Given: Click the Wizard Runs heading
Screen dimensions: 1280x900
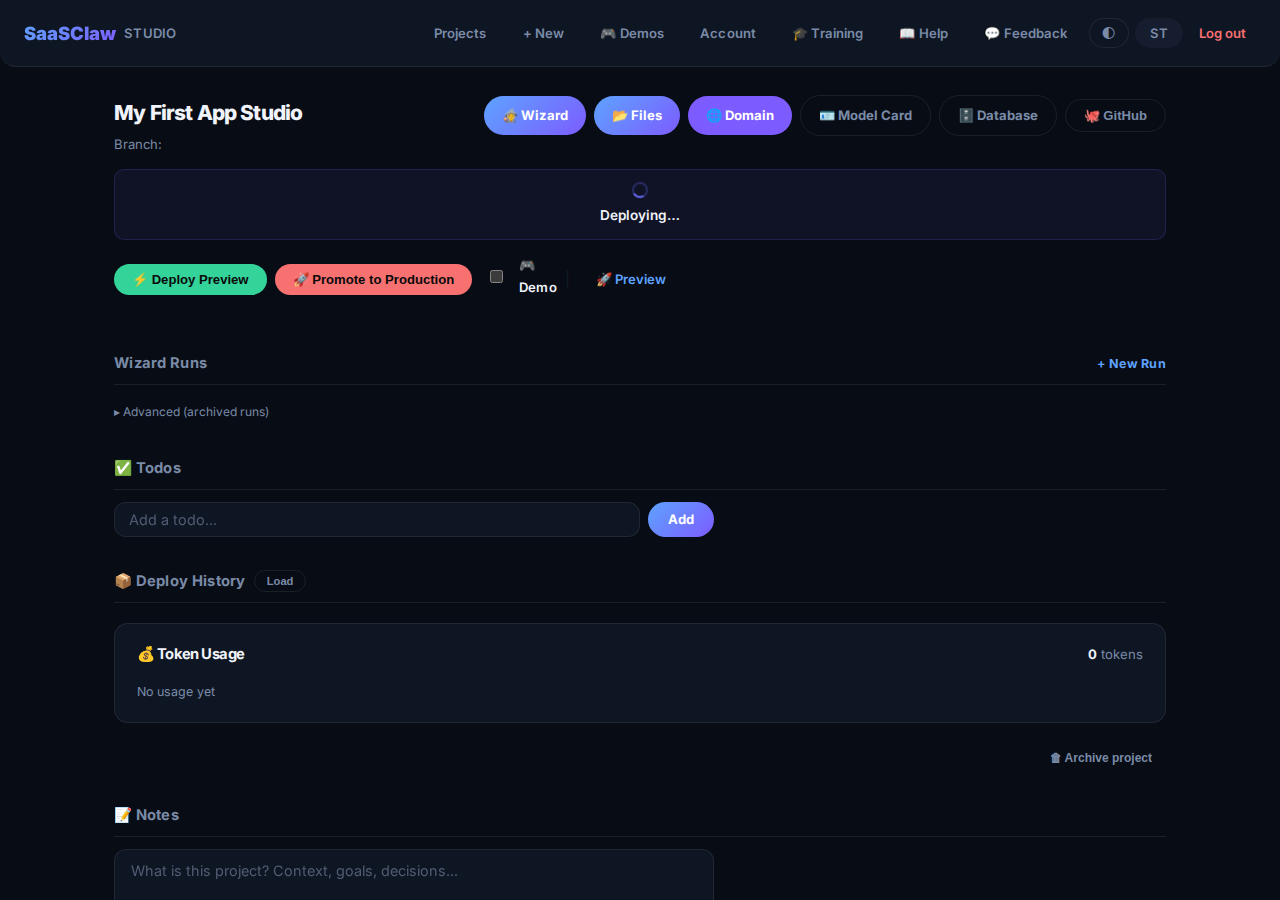Looking at the screenshot, I should click(161, 362).
